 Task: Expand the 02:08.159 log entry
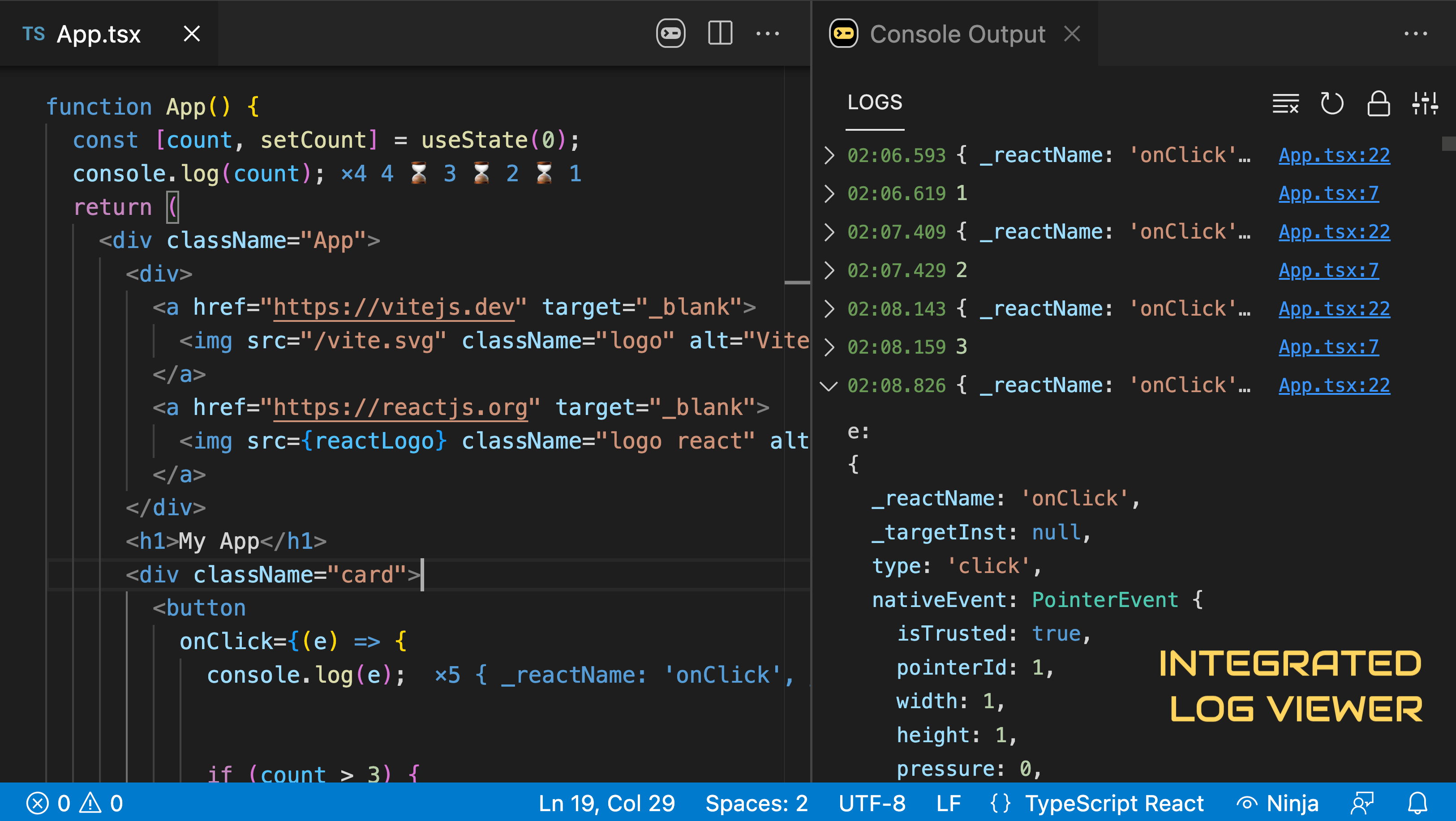point(829,346)
